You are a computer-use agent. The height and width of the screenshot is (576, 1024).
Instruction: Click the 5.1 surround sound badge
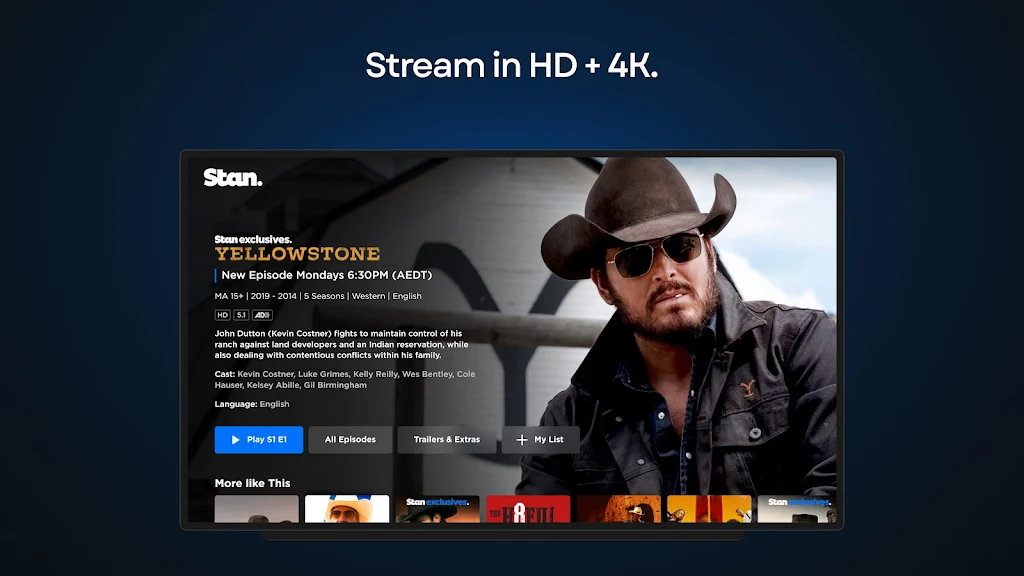tap(241, 315)
